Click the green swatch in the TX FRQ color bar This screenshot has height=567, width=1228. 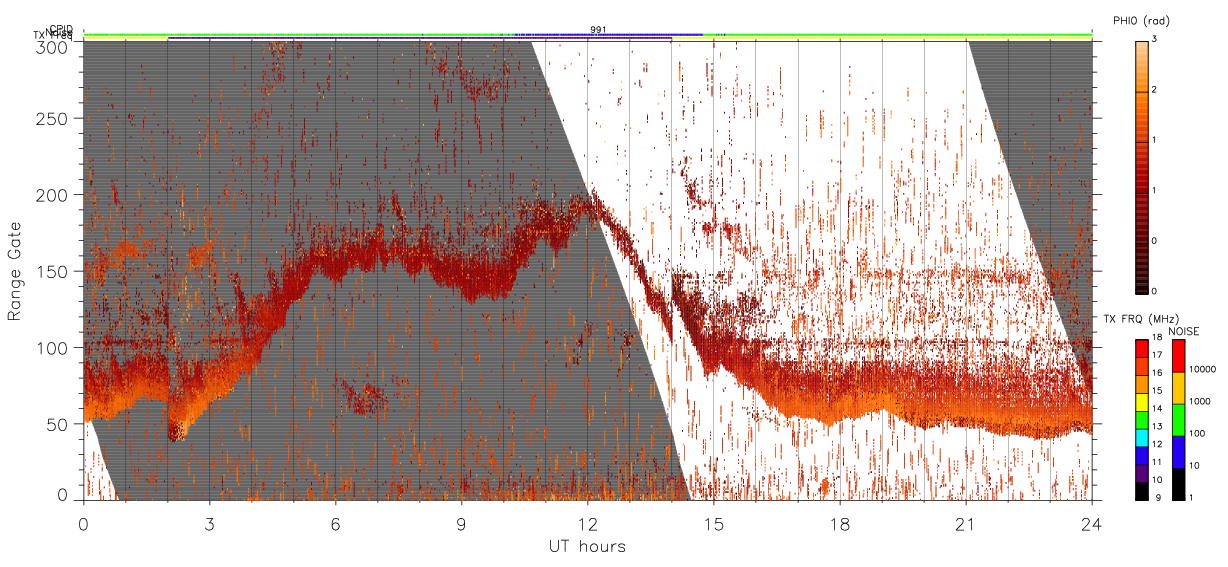pyautogui.click(x=1142, y=420)
